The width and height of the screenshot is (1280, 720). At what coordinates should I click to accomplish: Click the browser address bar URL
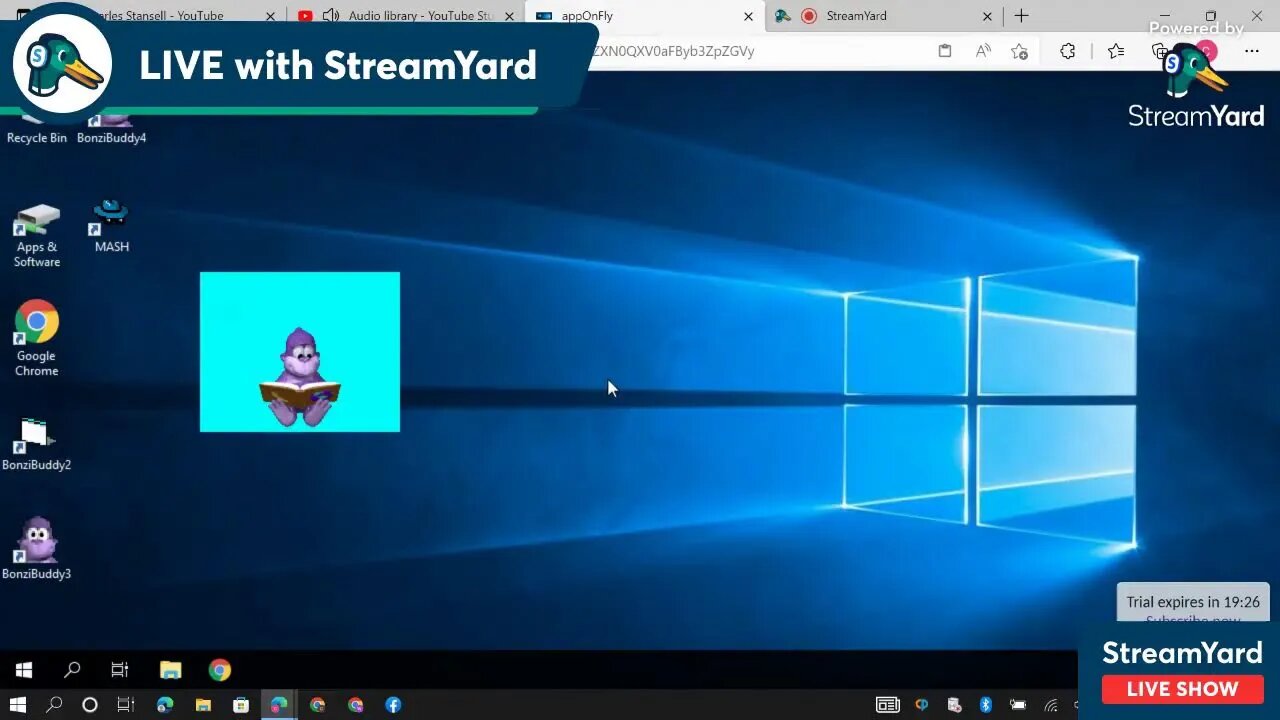(673, 51)
